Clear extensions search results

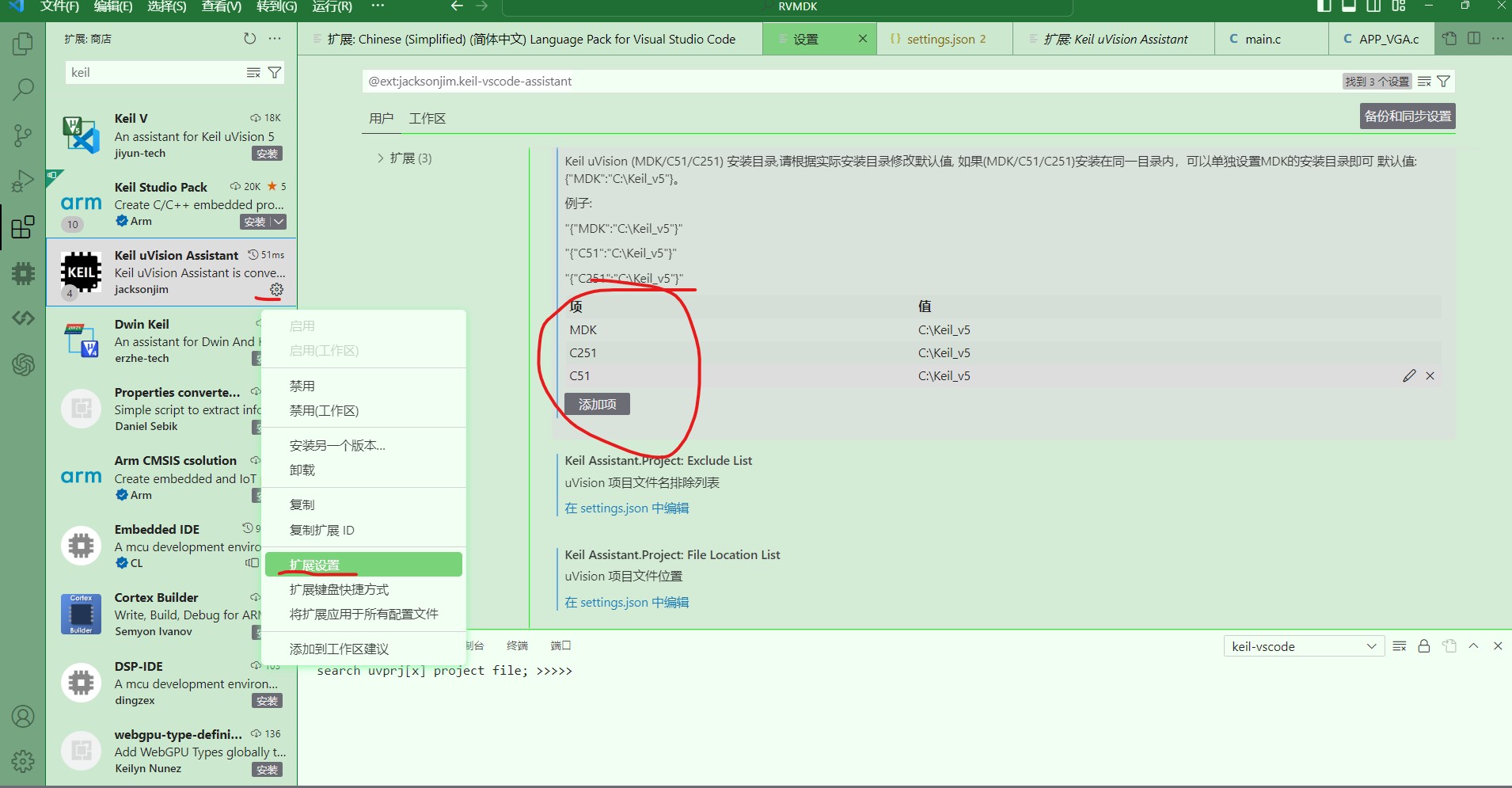point(253,73)
